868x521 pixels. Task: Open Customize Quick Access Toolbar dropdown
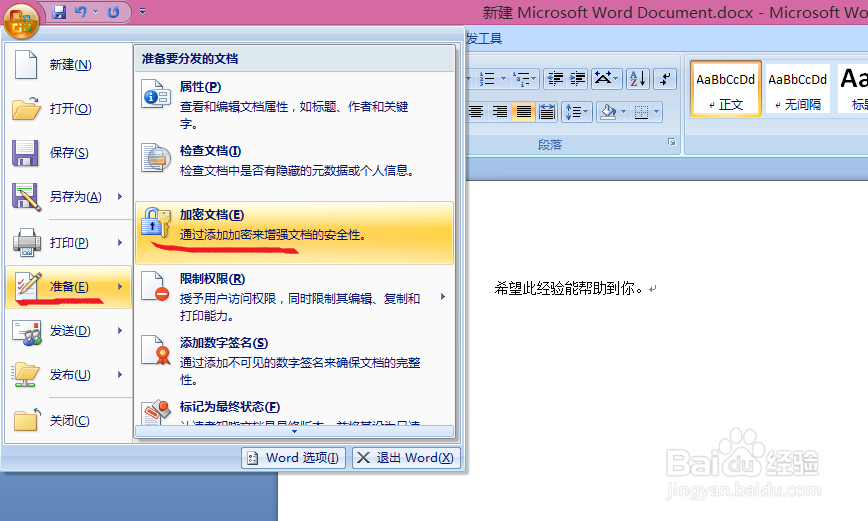(142, 11)
